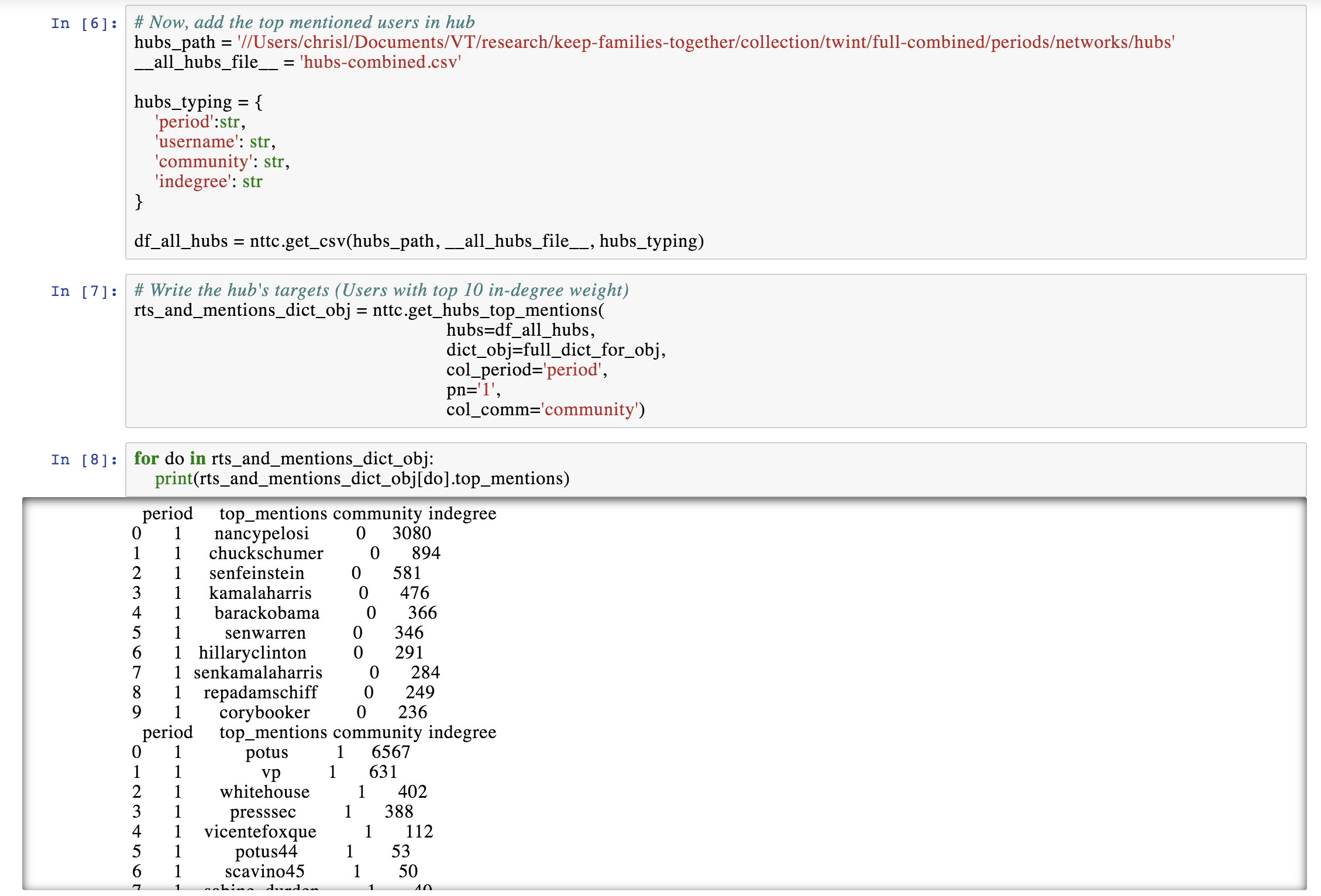Click the 'hubs-combined.csv' string

[380, 62]
